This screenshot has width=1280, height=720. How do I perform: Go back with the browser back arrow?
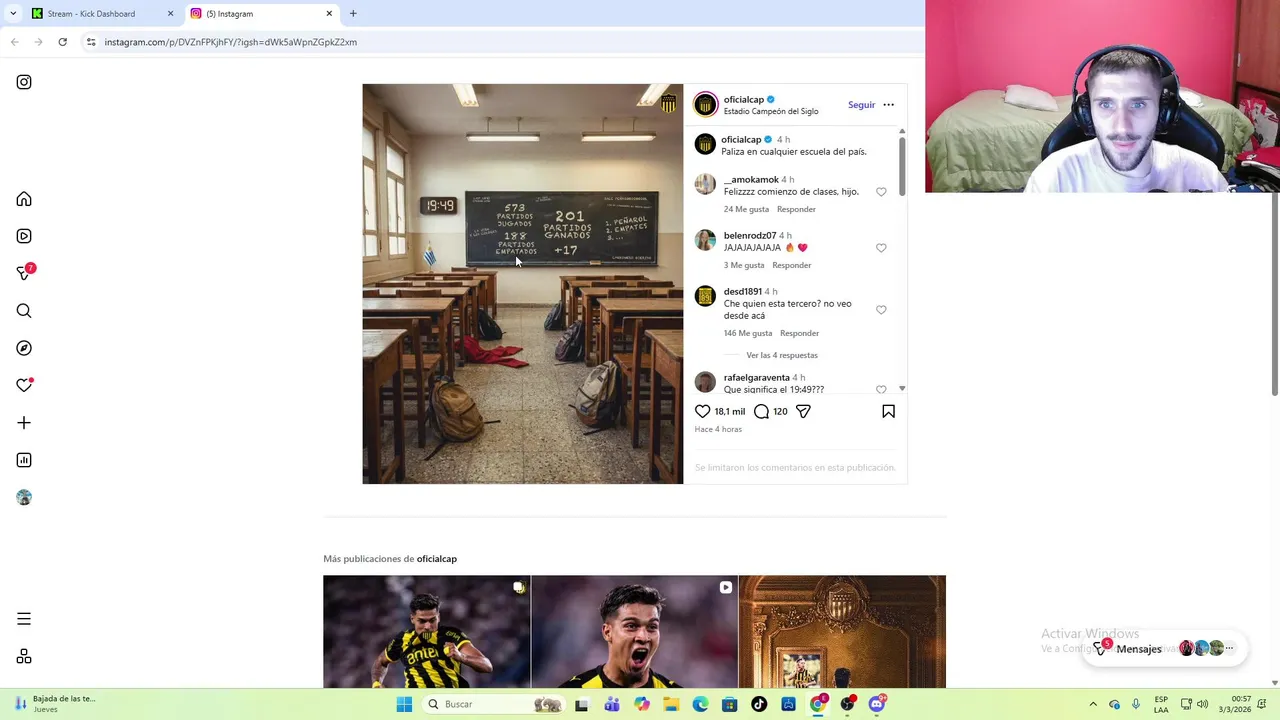(x=14, y=42)
